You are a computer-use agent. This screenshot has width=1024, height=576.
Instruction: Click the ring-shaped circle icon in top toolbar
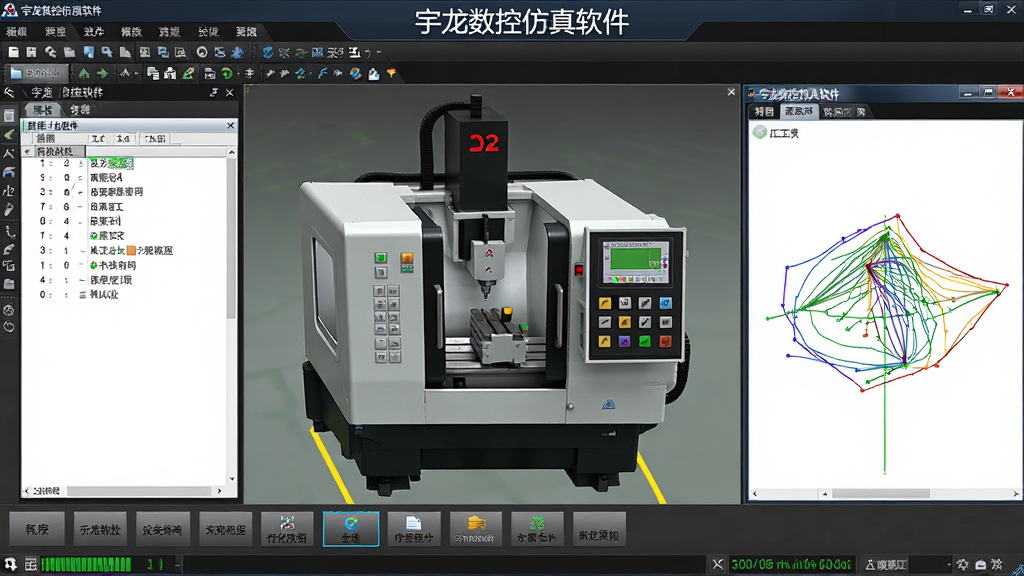202,52
